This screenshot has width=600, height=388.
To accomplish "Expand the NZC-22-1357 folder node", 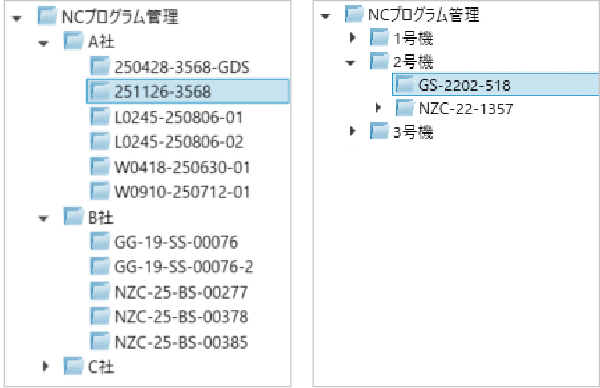I will click(378, 108).
